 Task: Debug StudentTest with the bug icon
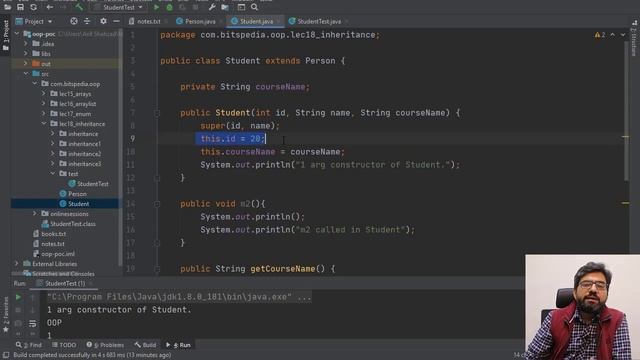[169, 7]
